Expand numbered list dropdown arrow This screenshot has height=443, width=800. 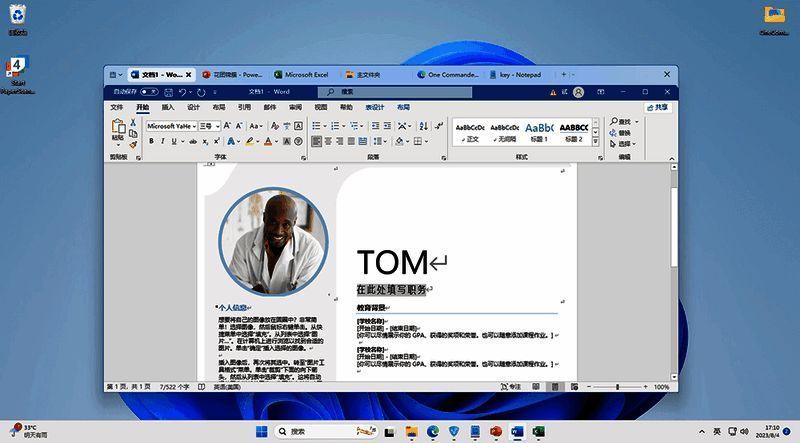(344, 126)
